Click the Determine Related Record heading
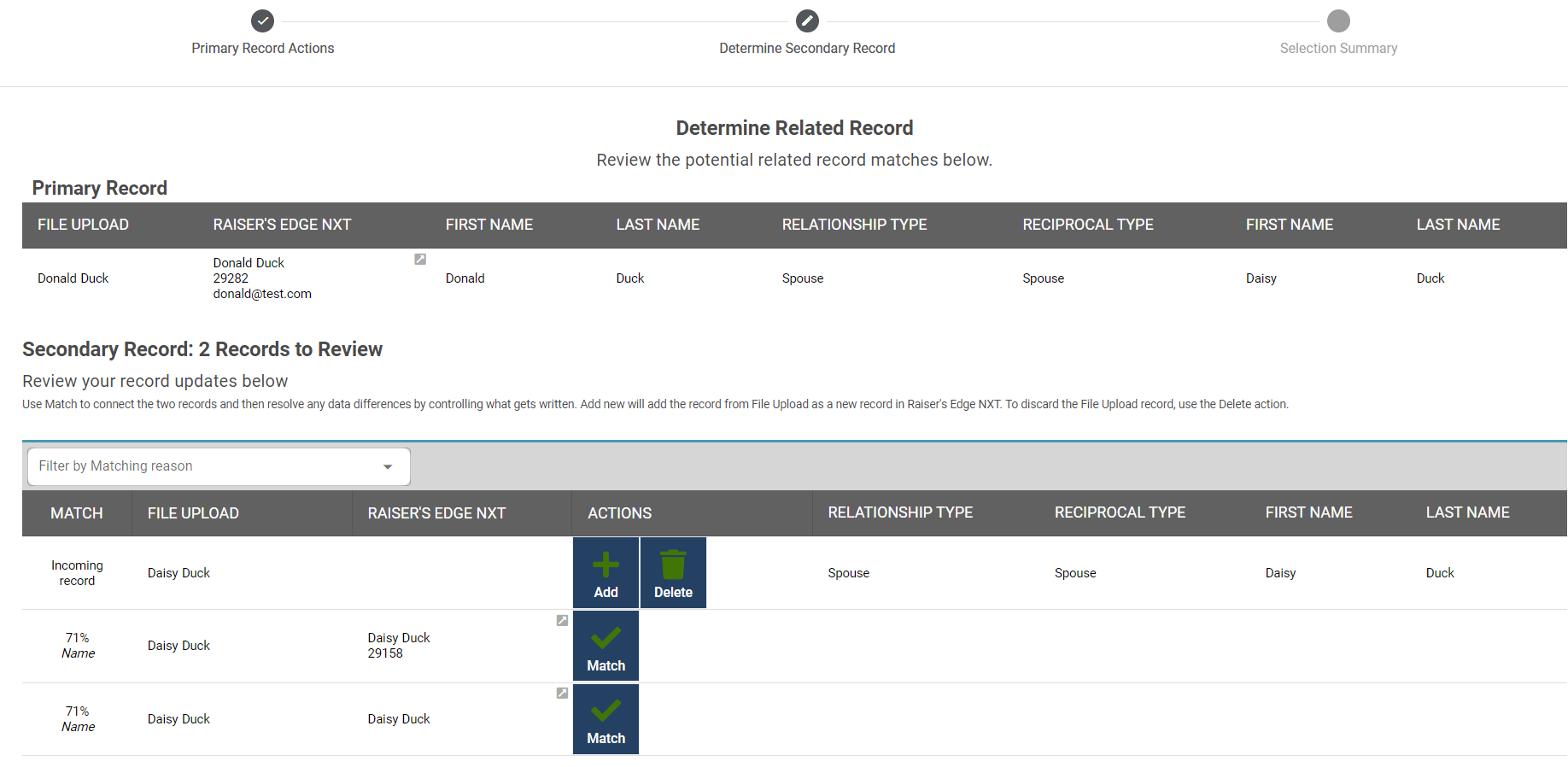This screenshot has width=1568, height=767. [794, 128]
